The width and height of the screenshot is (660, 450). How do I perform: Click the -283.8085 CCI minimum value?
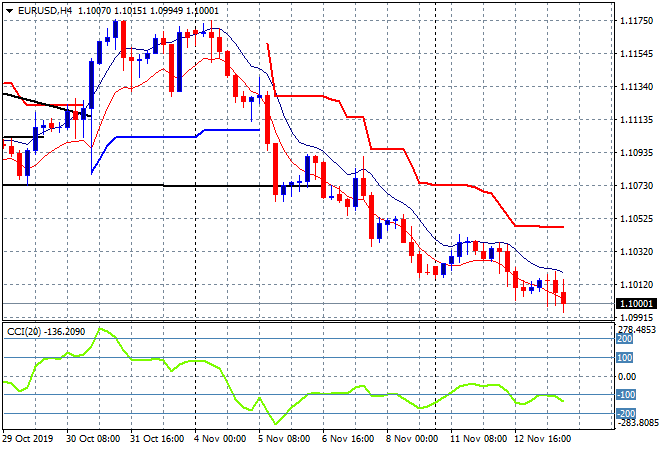pyautogui.click(x=637, y=422)
